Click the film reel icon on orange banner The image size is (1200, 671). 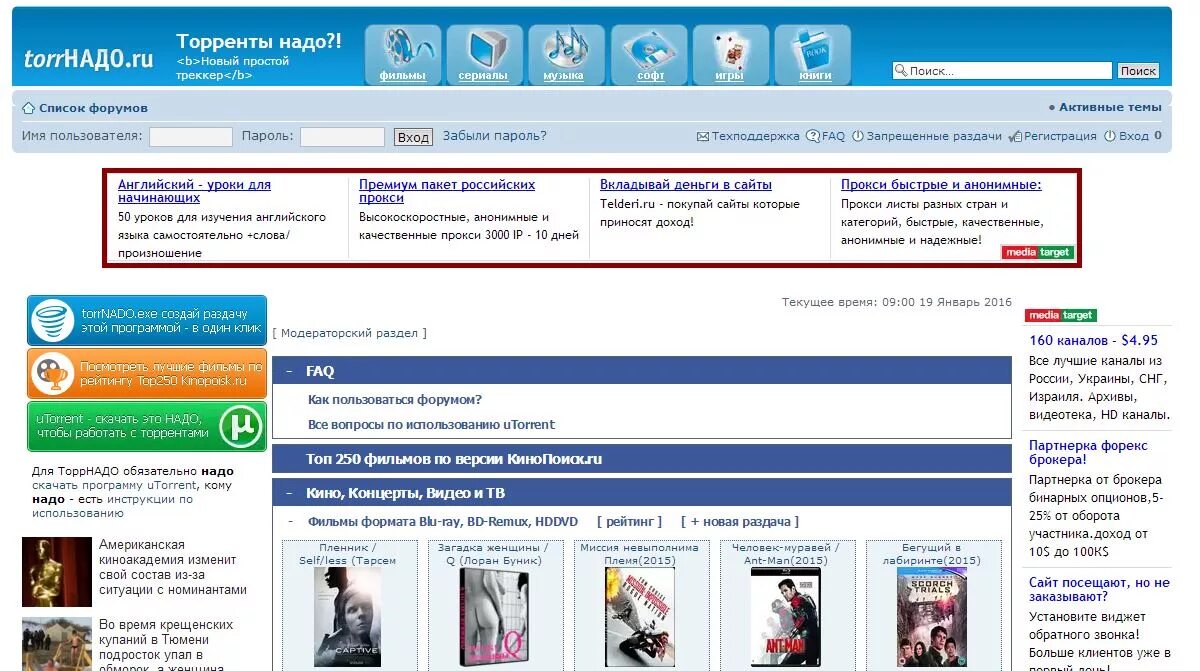click(x=51, y=374)
